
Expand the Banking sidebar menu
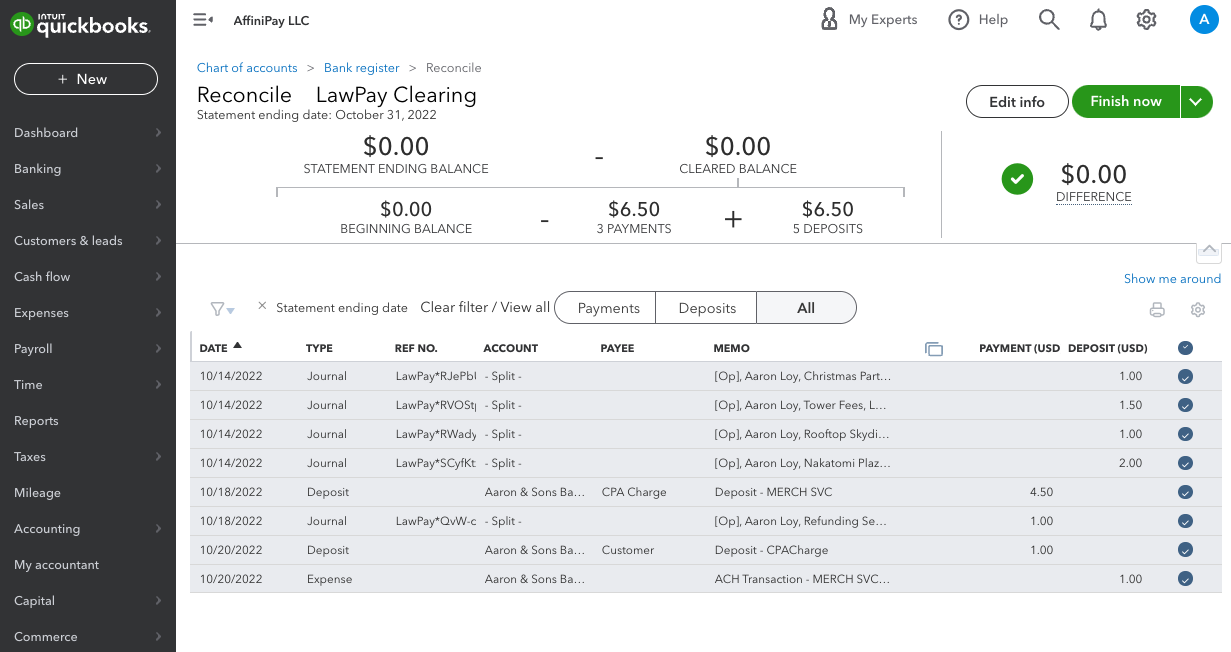tap(87, 169)
